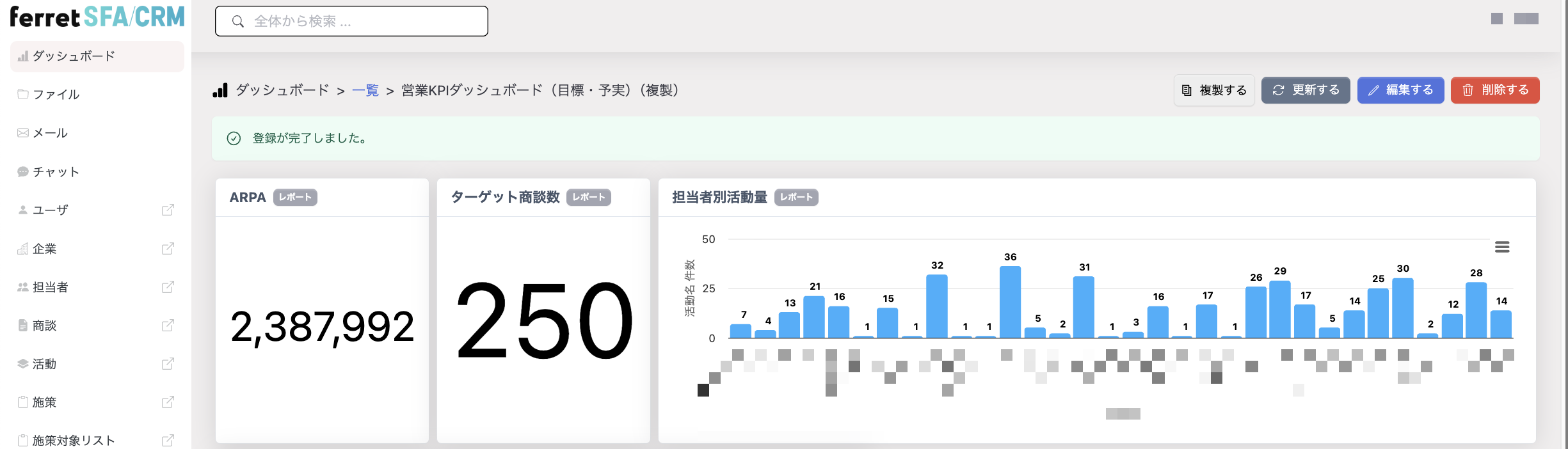This screenshot has height=449, width=1568.
Task: Open external link icon beside 企業
Action: tap(168, 248)
